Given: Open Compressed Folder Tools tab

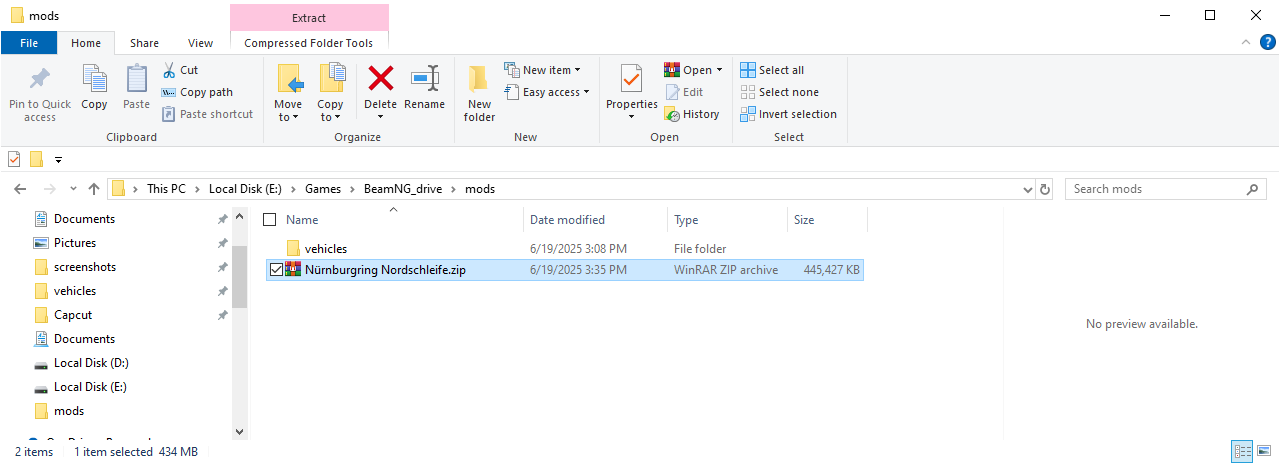Looking at the screenshot, I should pyautogui.click(x=309, y=43).
